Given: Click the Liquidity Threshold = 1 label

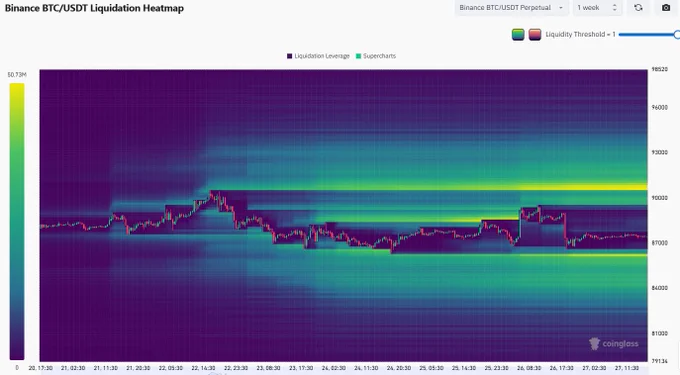Looking at the screenshot, I should (x=580, y=34).
